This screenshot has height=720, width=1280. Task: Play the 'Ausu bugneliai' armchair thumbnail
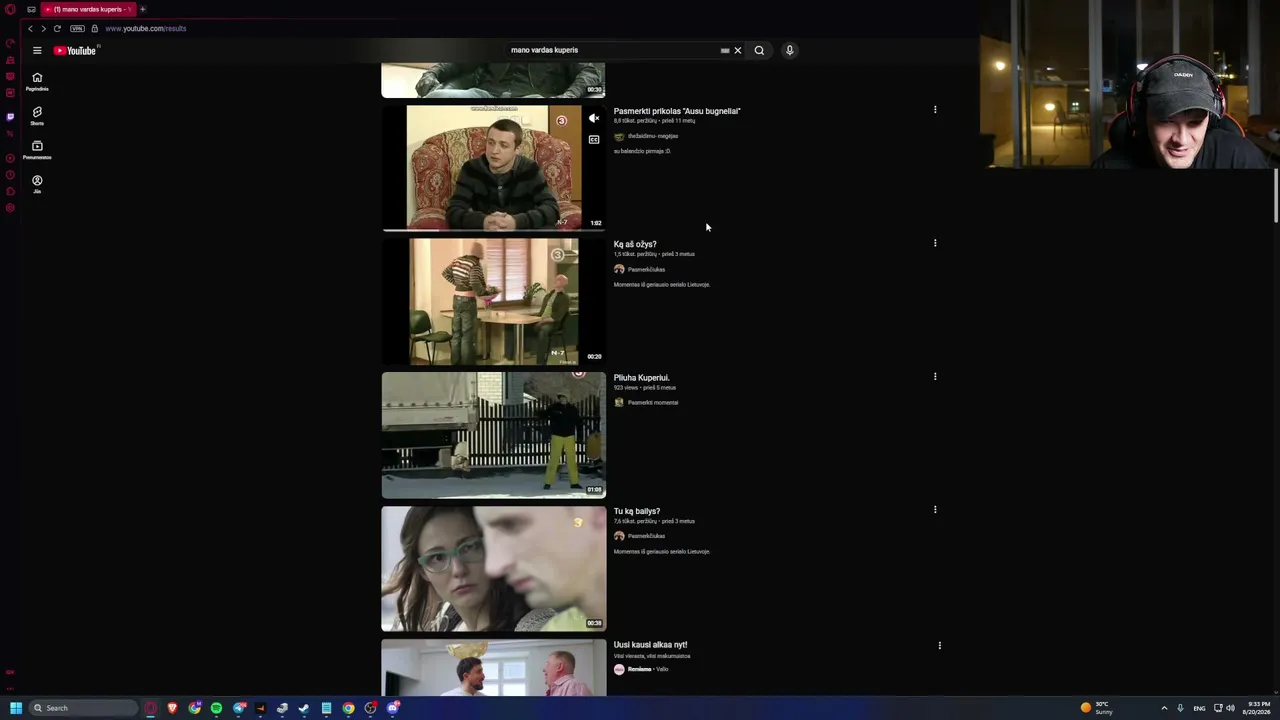point(493,168)
